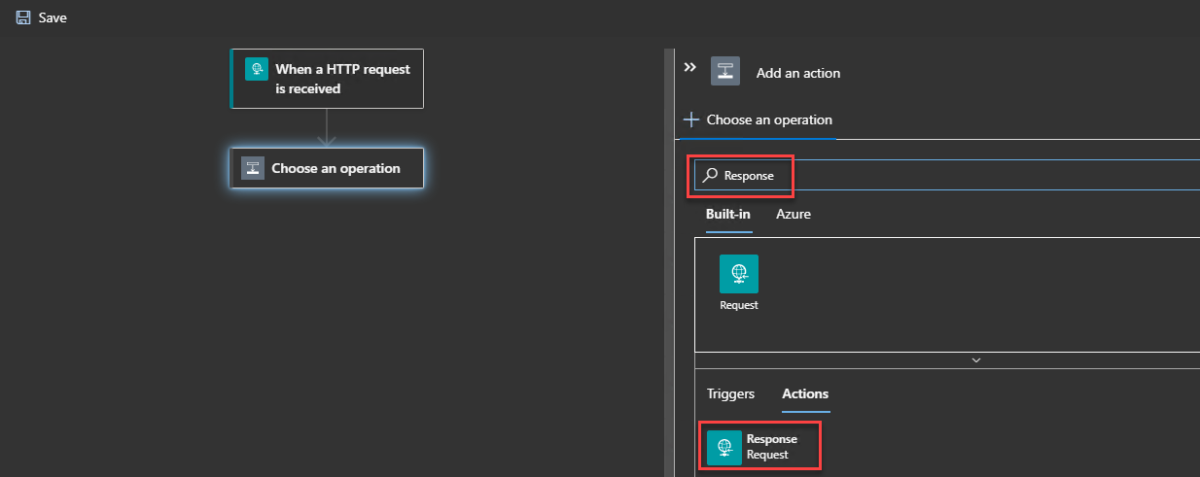Switch to the Built-in connectors tab
The height and width of the screenshot is (477, 1200).
click(x=728, y=214)
